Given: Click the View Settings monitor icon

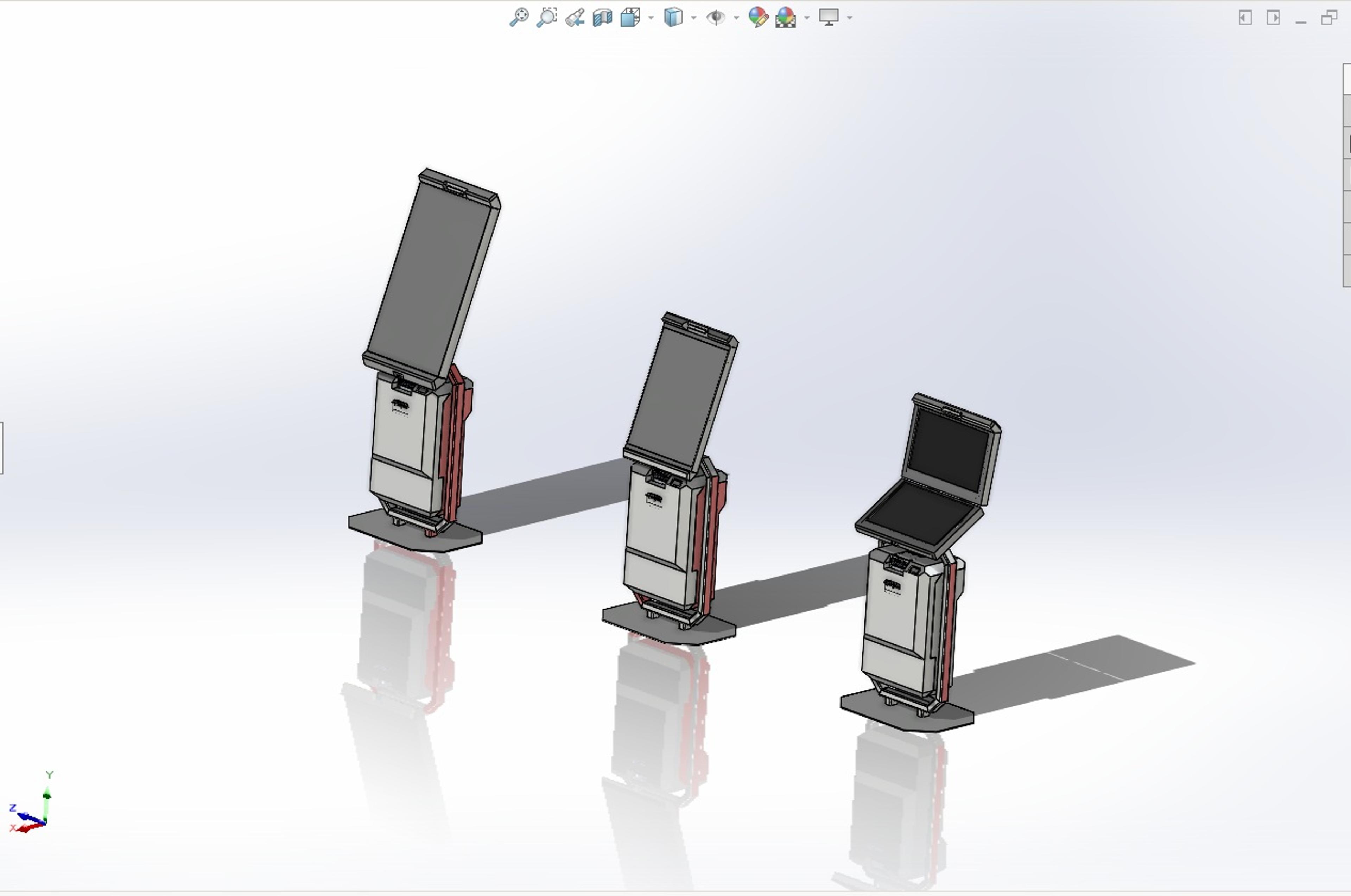Looking at the screenshot, I should pyautogui.click(x=829, y=17).
